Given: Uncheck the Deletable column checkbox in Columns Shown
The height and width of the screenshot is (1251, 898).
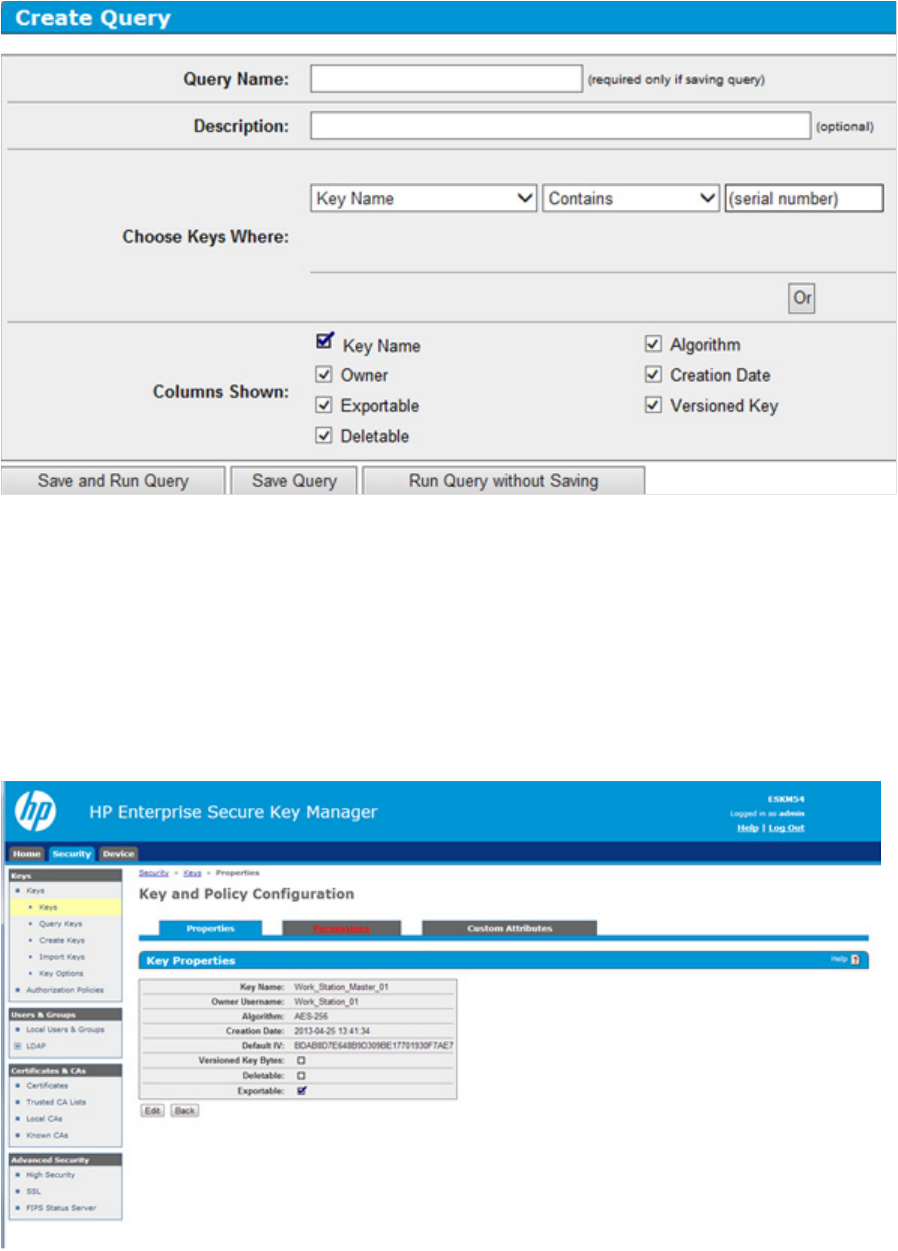Looking at the screenshot, I should click(x=323, y=435).
